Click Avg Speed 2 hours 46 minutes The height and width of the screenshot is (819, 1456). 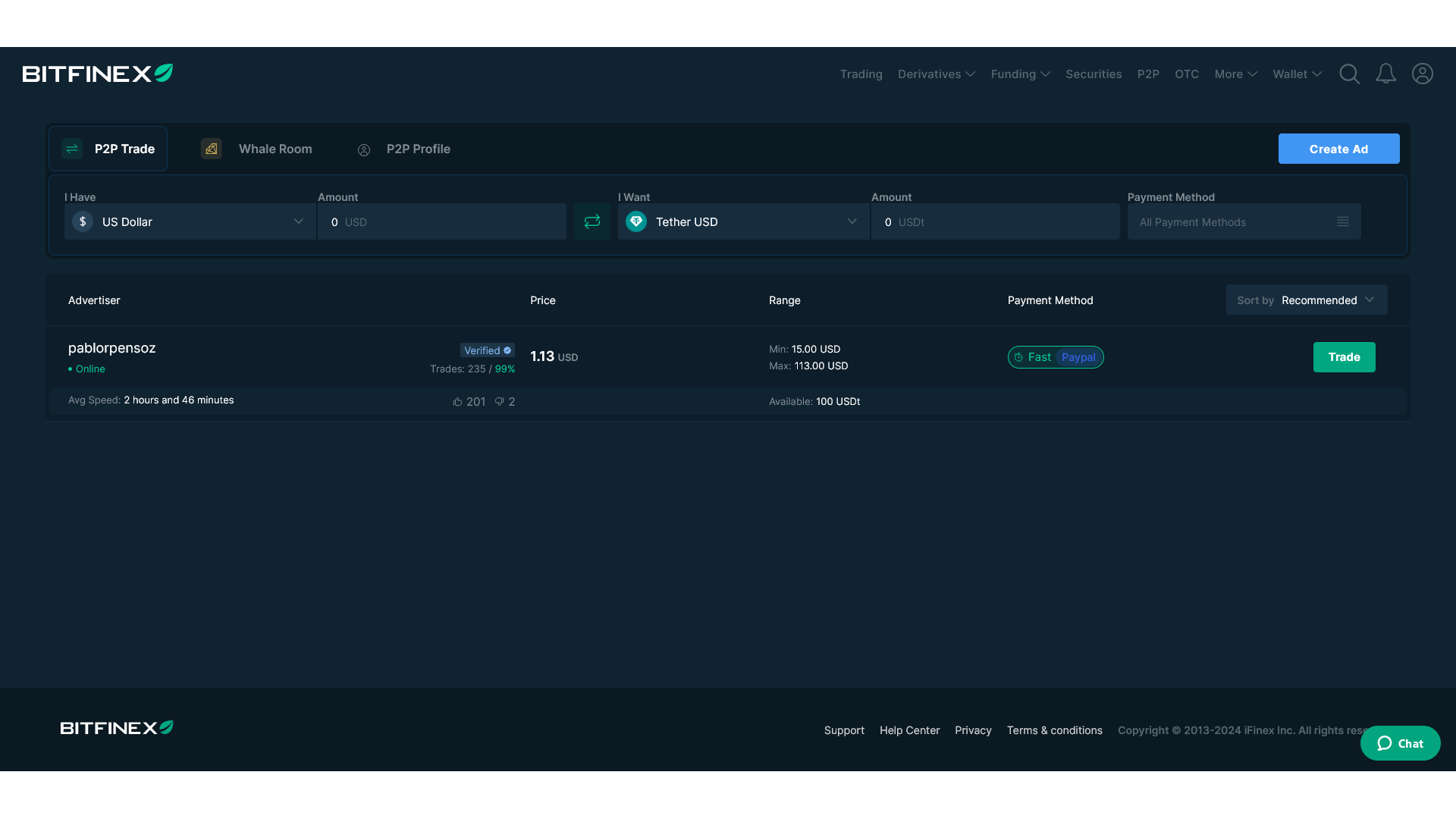tap(151, 400)
